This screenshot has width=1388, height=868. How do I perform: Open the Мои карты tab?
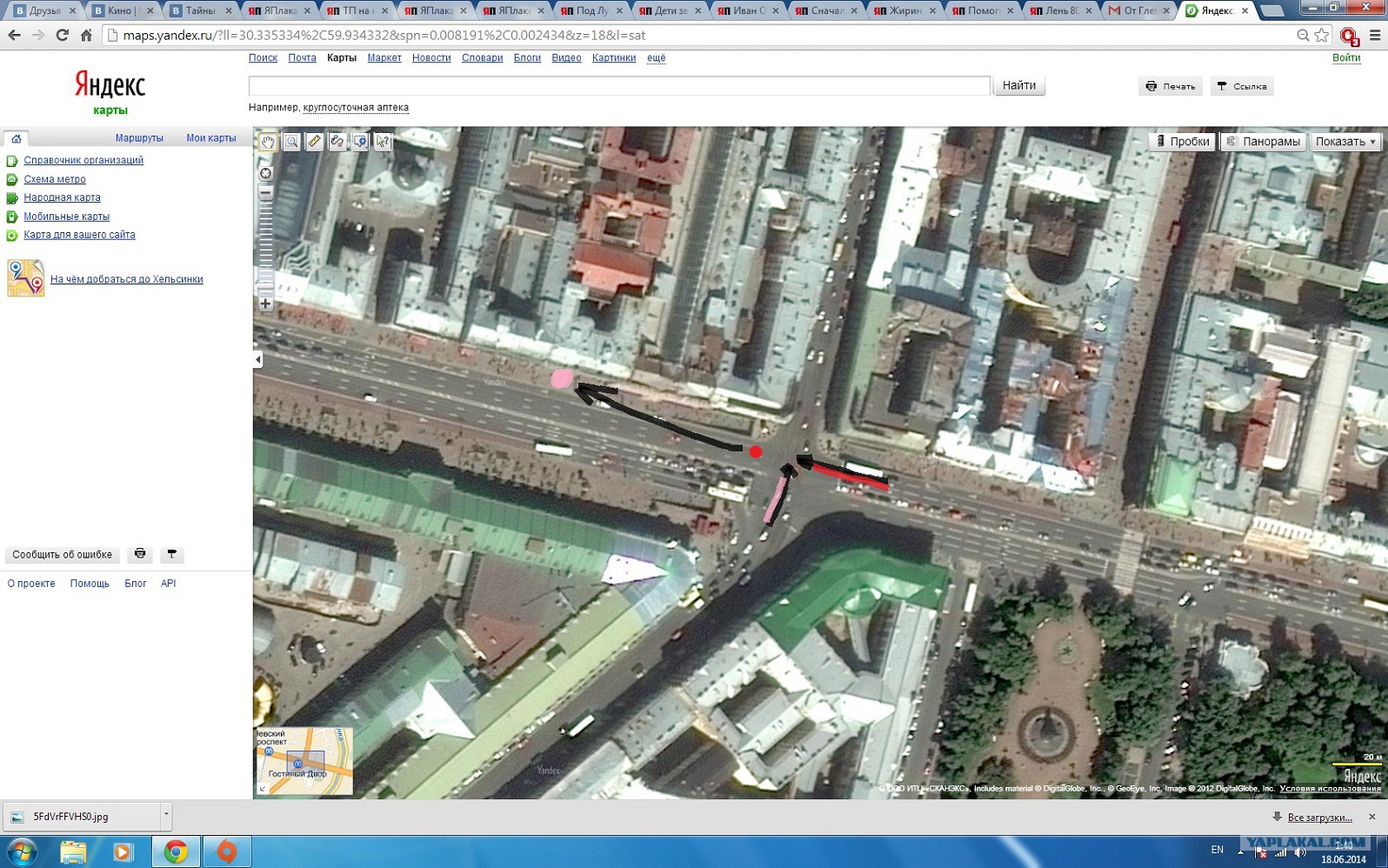[211, 138]
